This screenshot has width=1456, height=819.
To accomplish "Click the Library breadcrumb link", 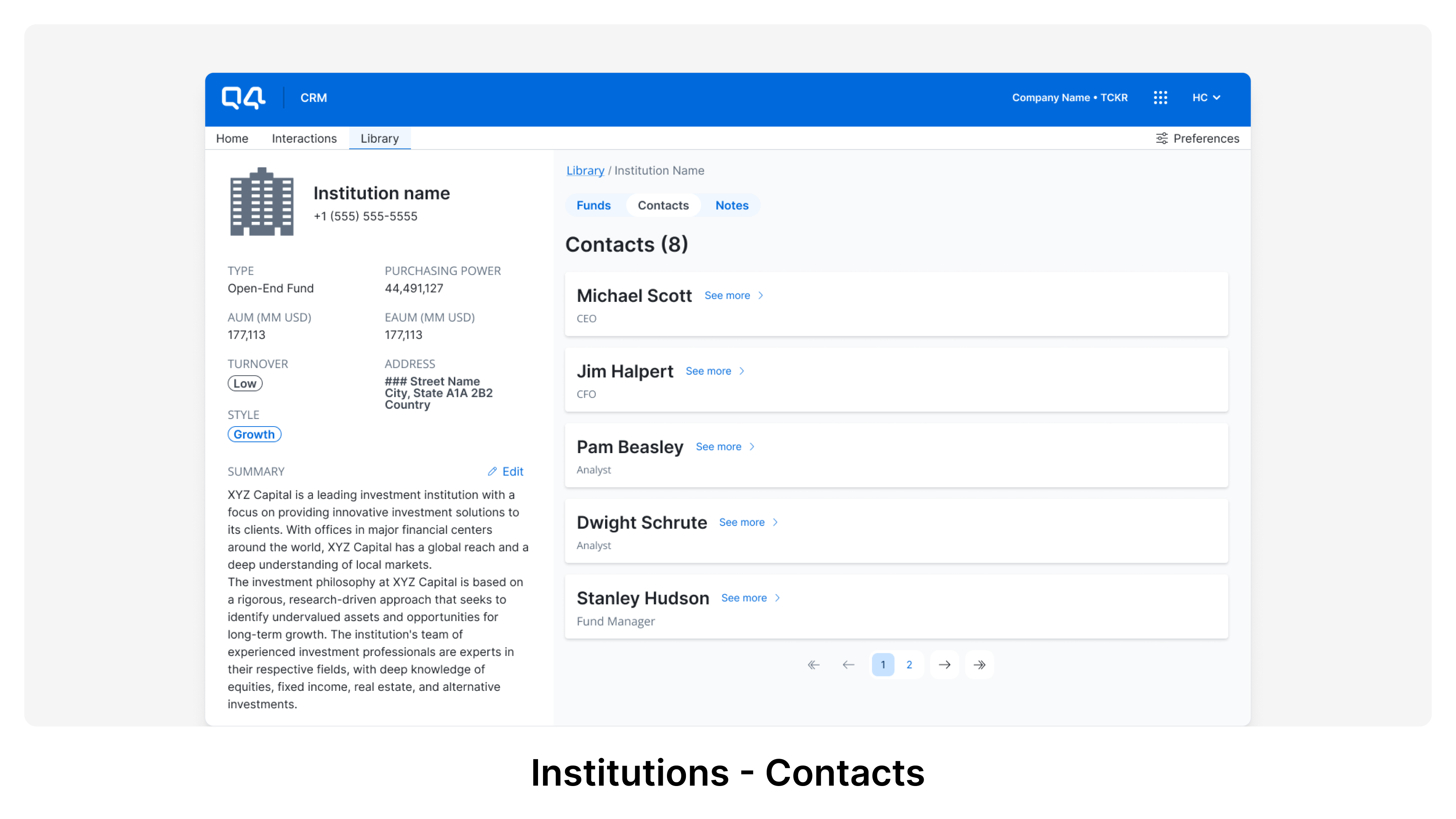I will click(x=585, y=170).
